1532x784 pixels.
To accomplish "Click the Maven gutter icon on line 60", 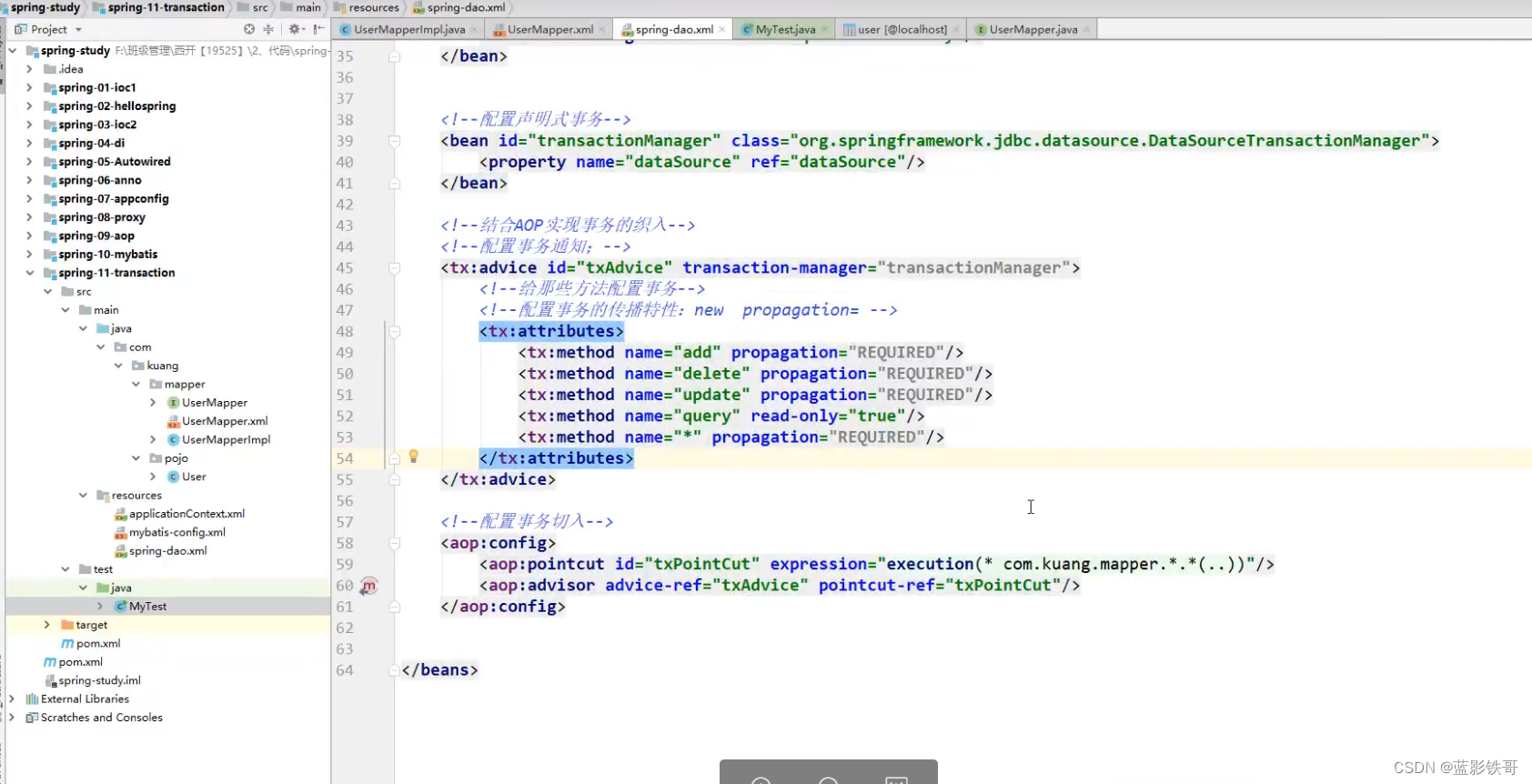I will click(368, 587).
